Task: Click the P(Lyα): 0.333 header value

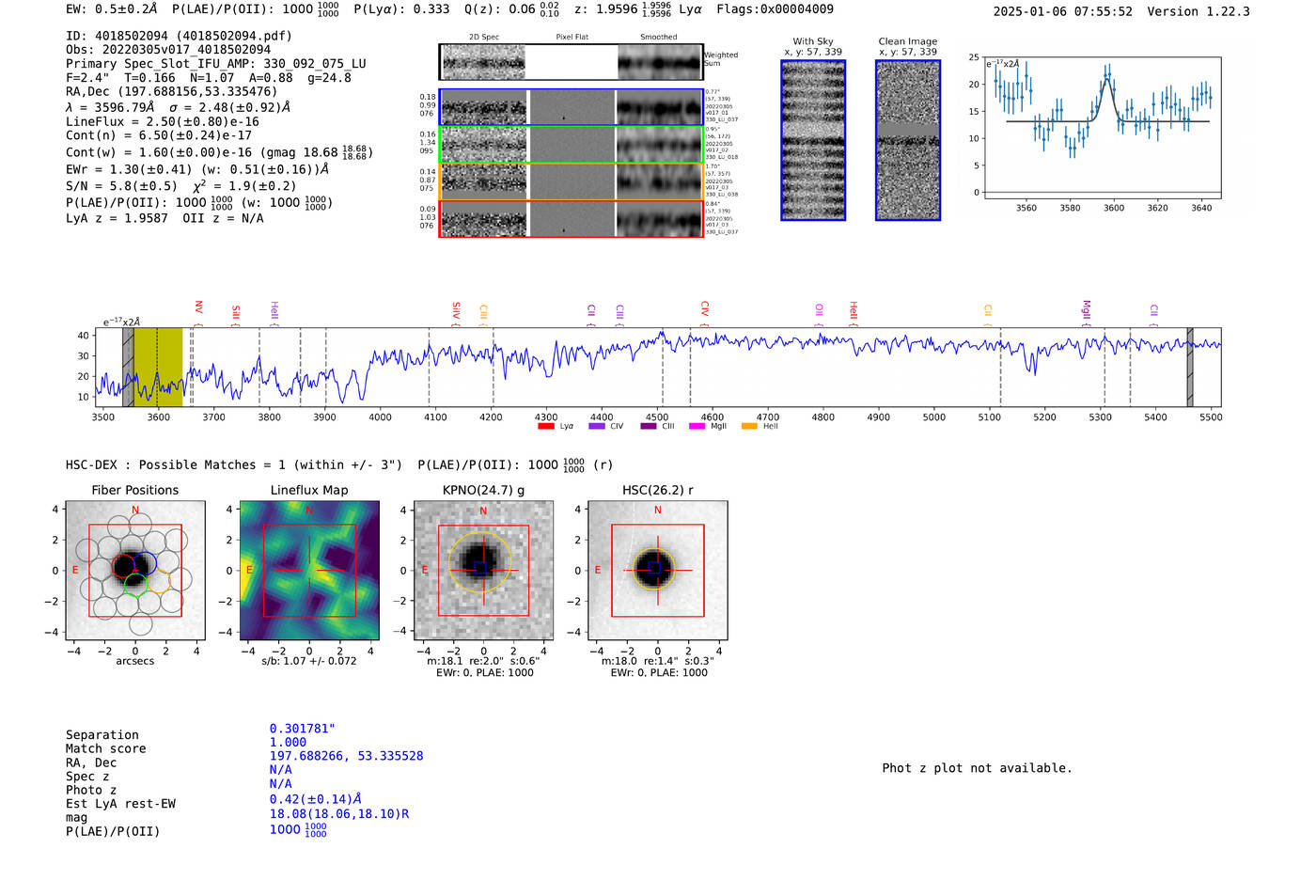Action: (401, 9)
